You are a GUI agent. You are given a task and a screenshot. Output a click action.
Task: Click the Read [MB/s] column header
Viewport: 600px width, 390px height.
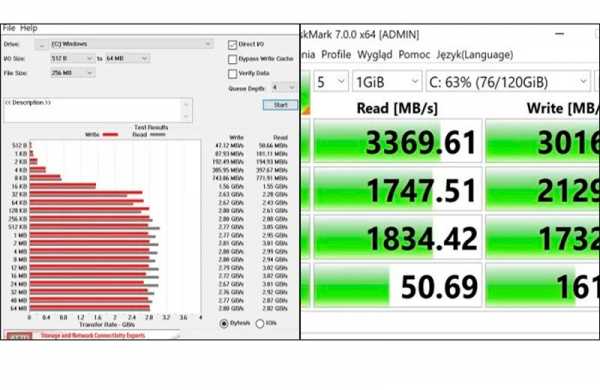(x=397, y=108)
